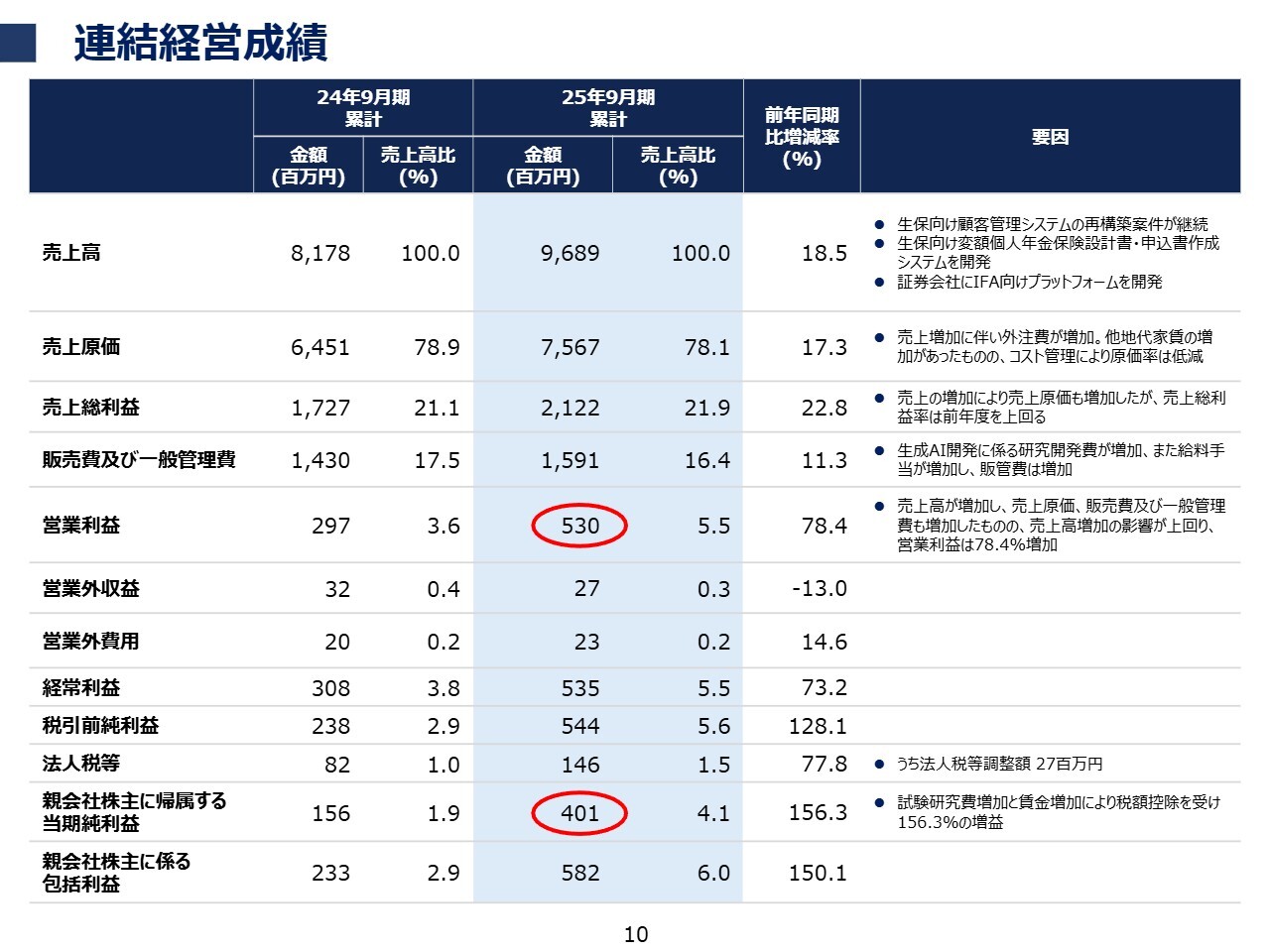
Task: Click the -13.0 growth rate value
Action: [820, 588]
